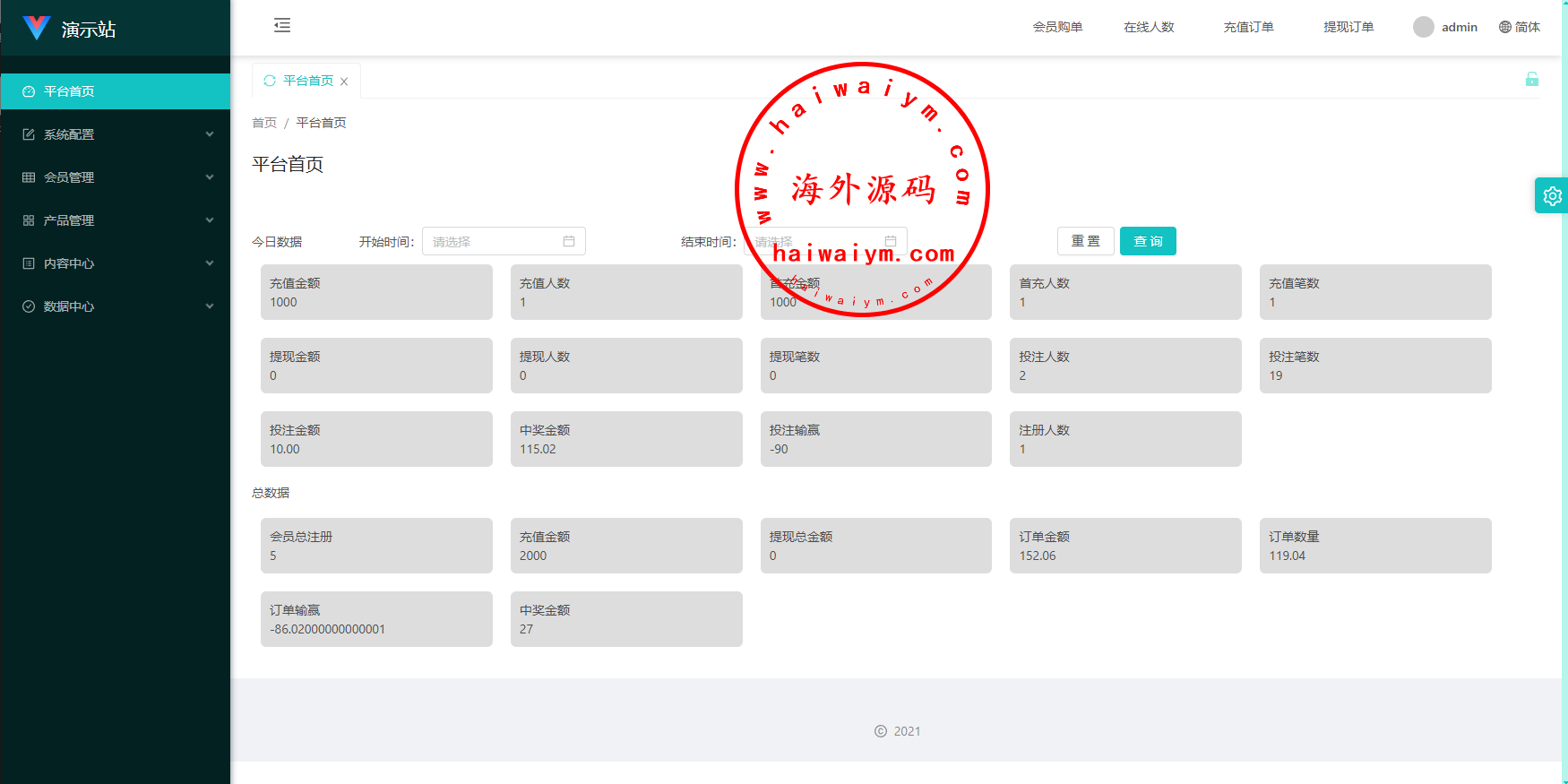Open calendar icon in 开始时间 field
1568x784 pixels.
(x=569, y=241)
